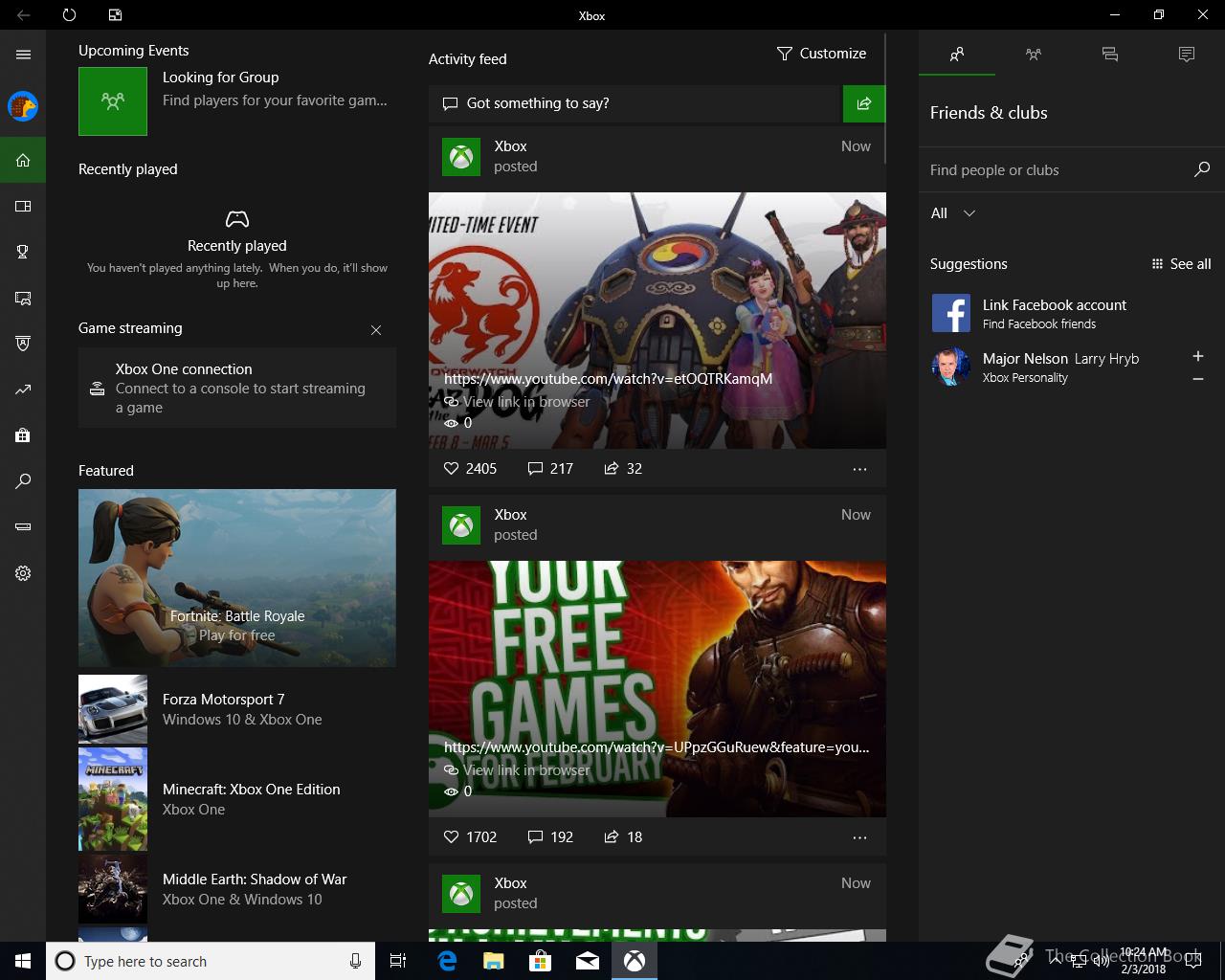
Task: Open Middle Earth: Shadow of War item
Action: 237,889
